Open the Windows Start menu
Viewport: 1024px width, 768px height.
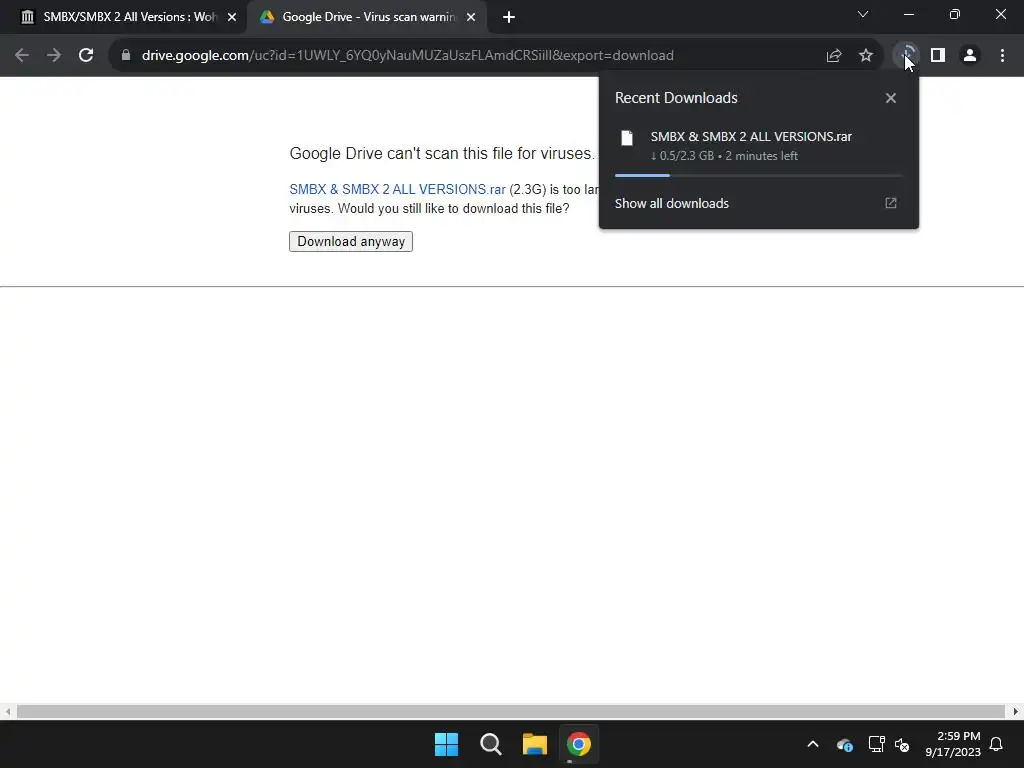point(447,744)
